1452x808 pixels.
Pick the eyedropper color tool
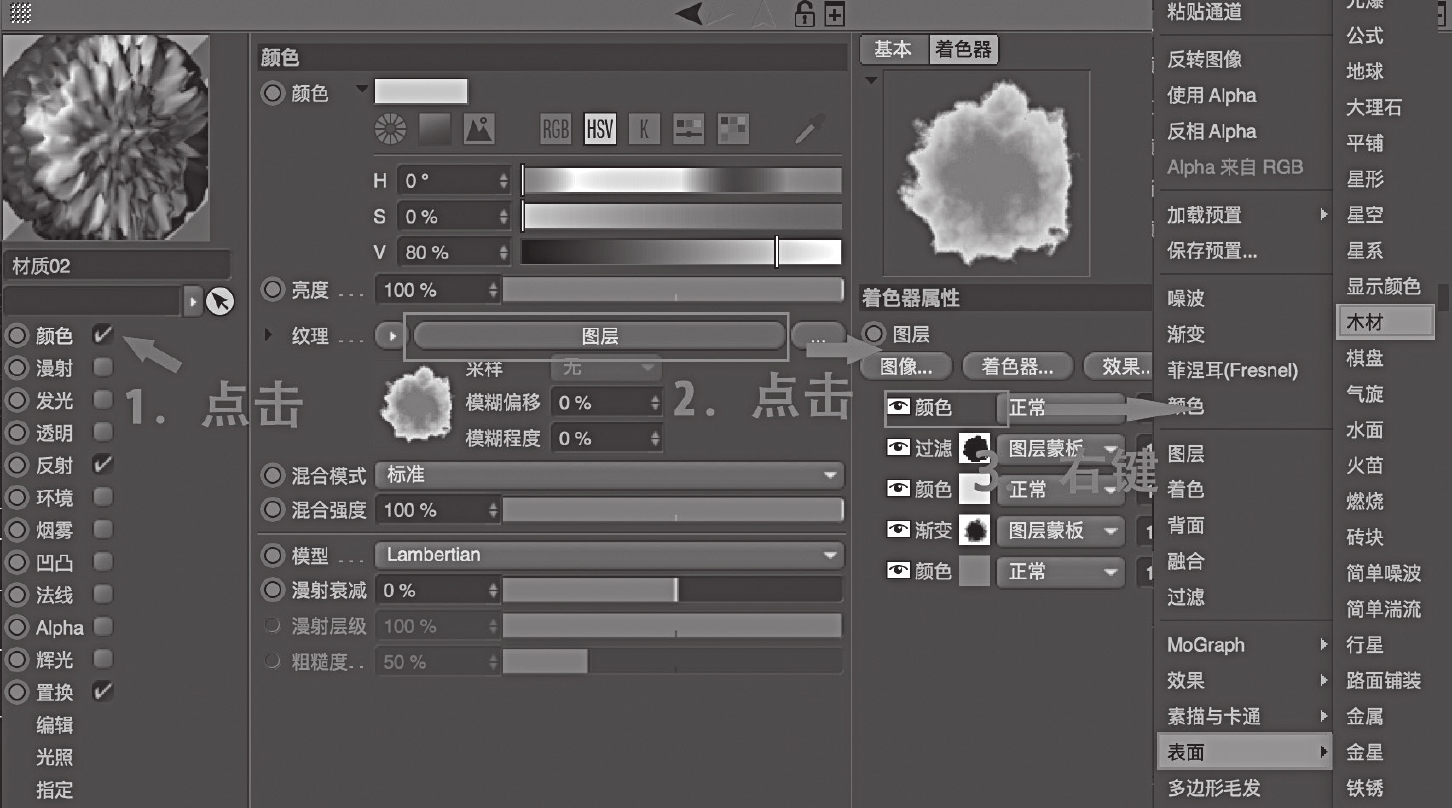808,129
